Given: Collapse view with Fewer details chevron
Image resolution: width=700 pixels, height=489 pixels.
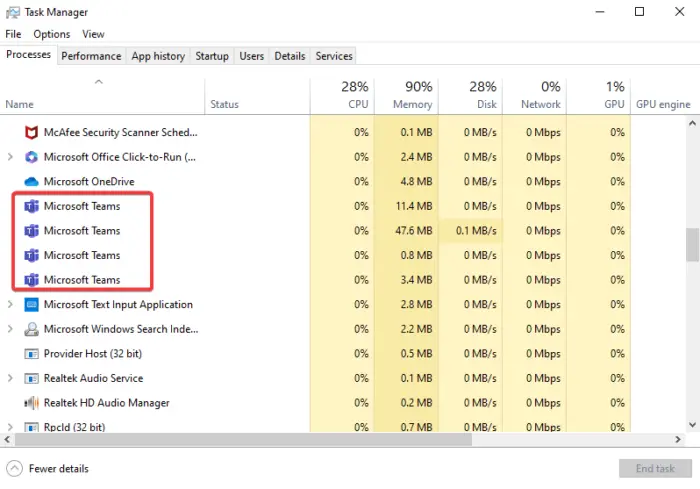Looking at the screenshot, I should click(x=14, y=468).
